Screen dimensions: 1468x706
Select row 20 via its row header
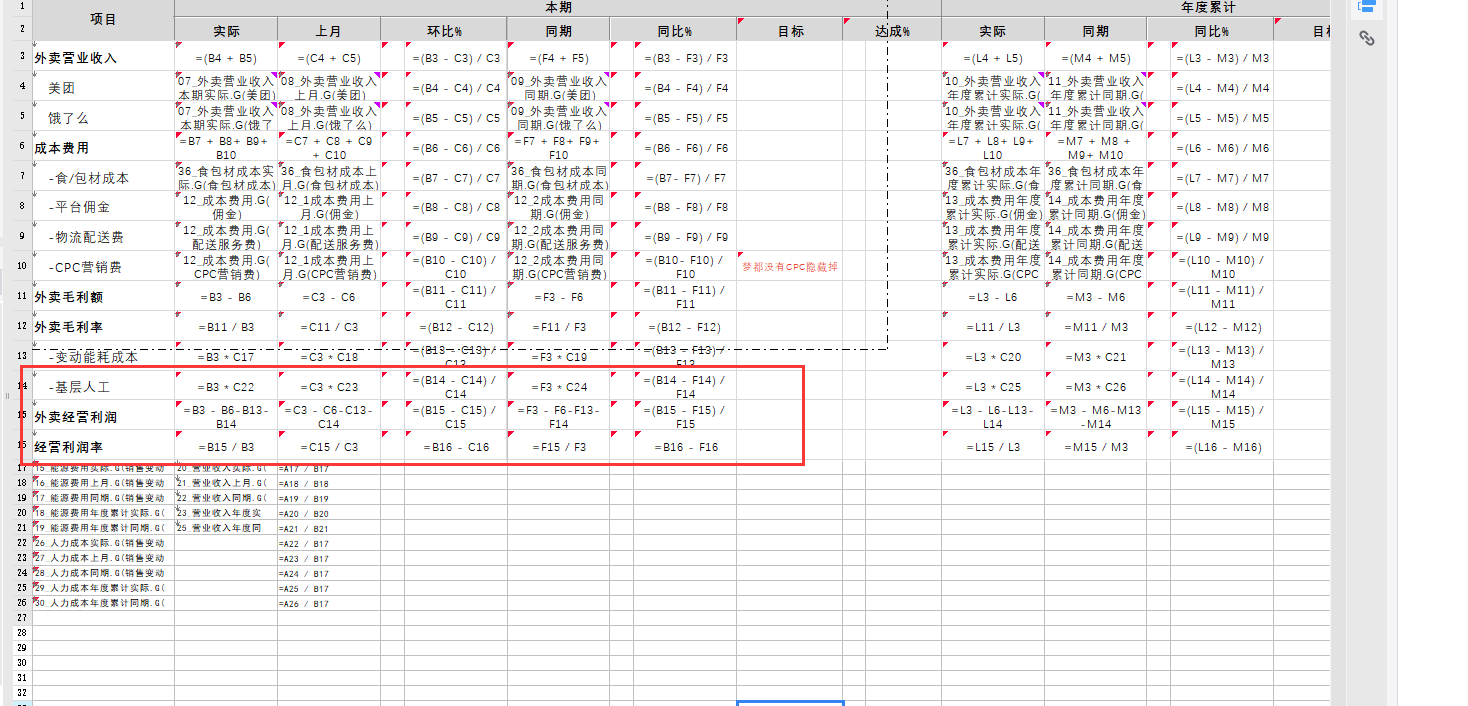(21, 513)
